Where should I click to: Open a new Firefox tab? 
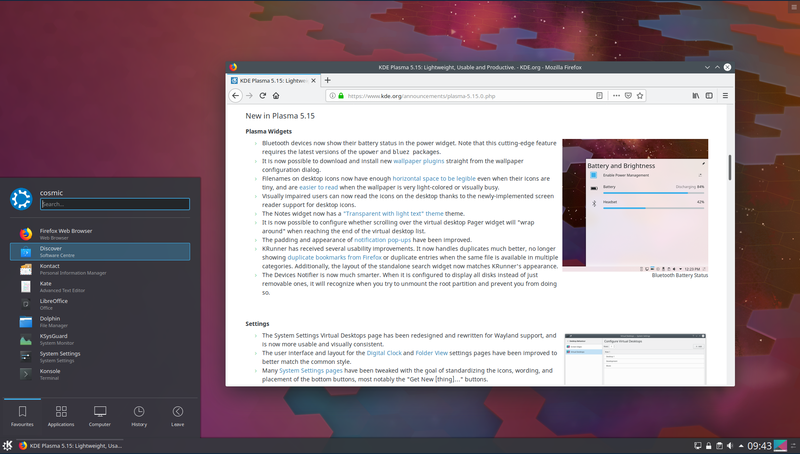(x=328, y=80)
